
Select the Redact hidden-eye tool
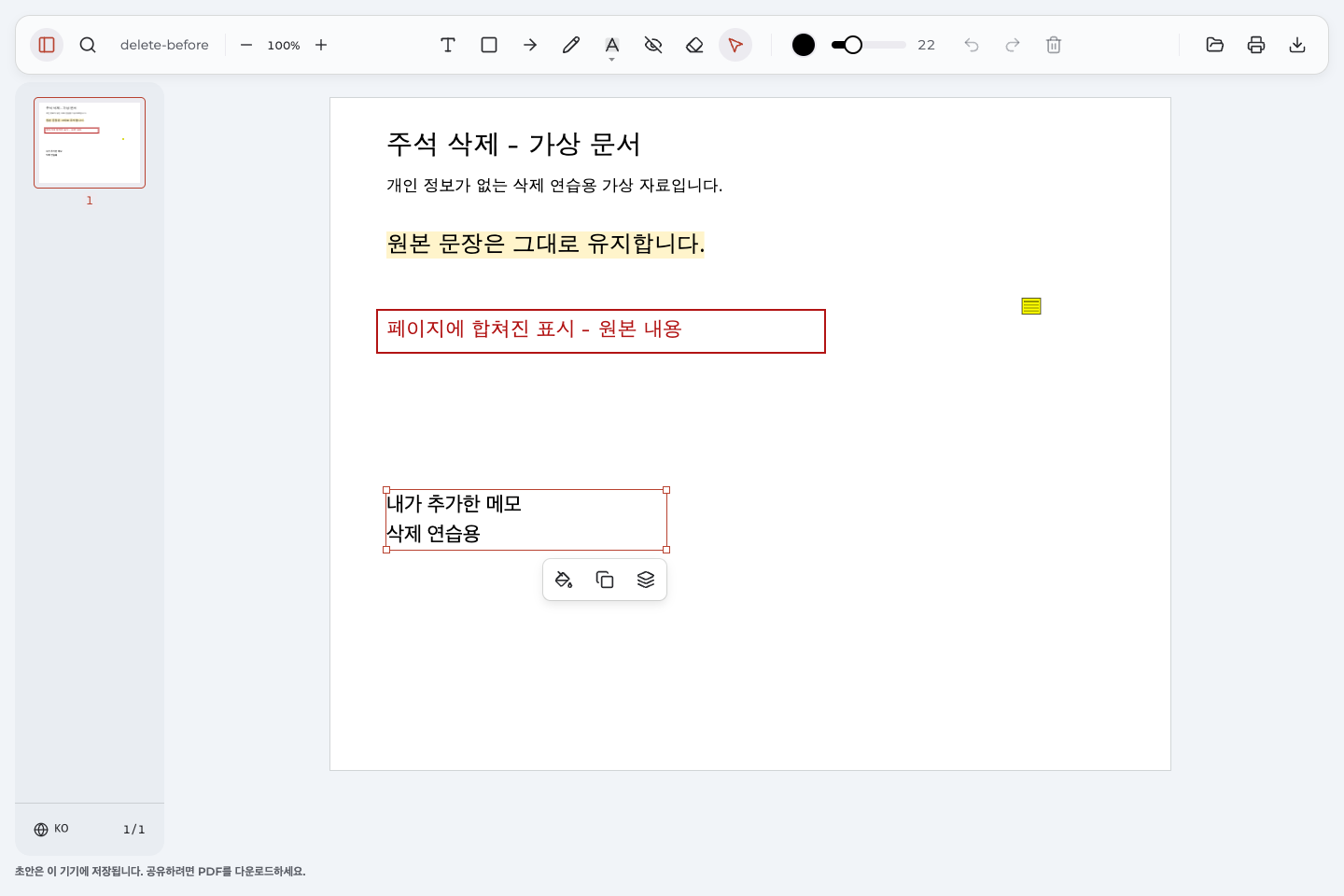pyautogui.click(x=653, y=45)
